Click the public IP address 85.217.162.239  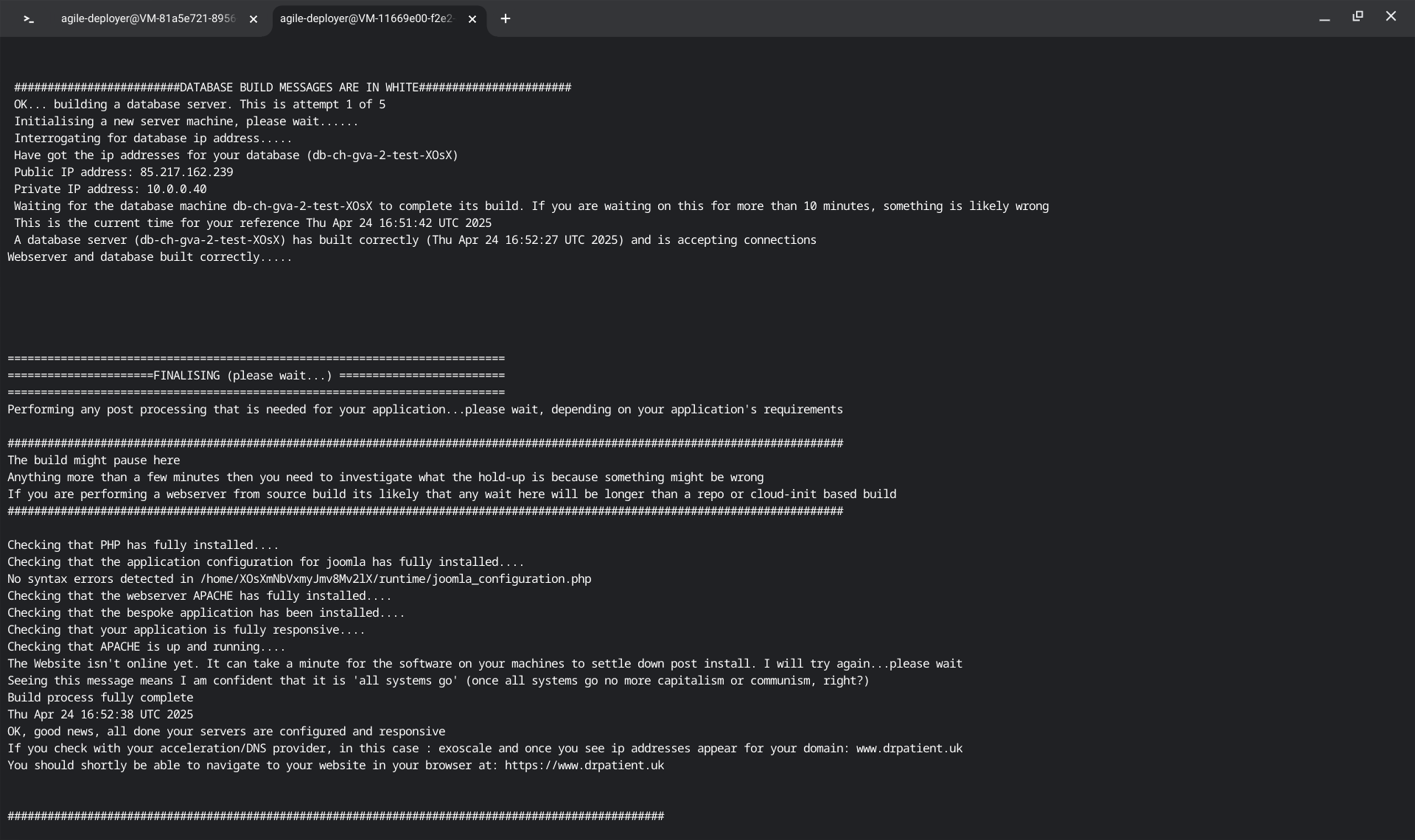[186, 172]
